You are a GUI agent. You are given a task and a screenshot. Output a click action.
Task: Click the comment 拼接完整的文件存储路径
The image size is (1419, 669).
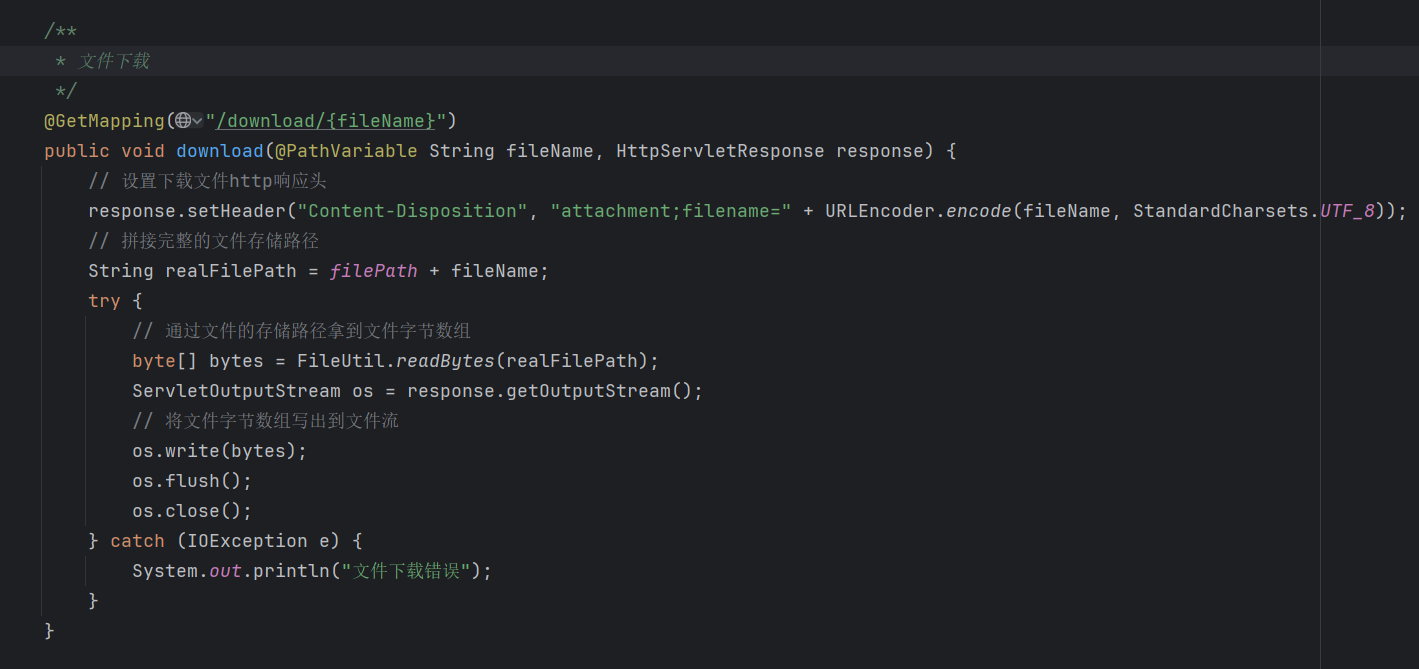[204, 241]
